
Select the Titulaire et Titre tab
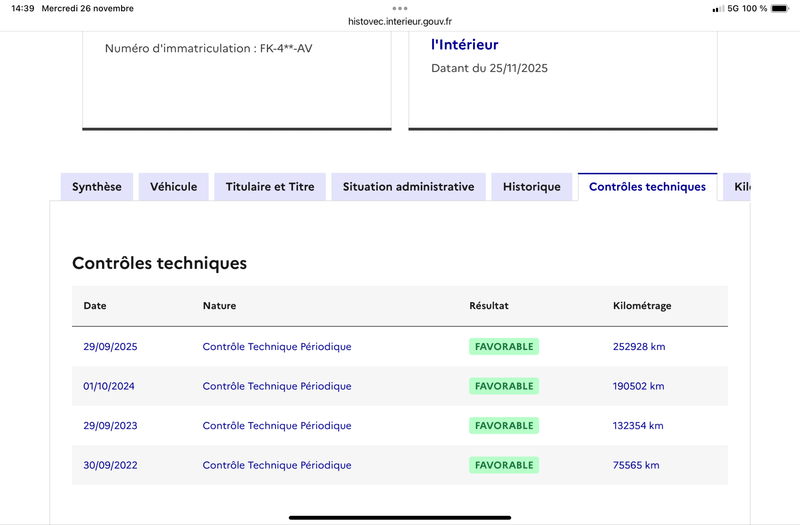coord(270,187)
